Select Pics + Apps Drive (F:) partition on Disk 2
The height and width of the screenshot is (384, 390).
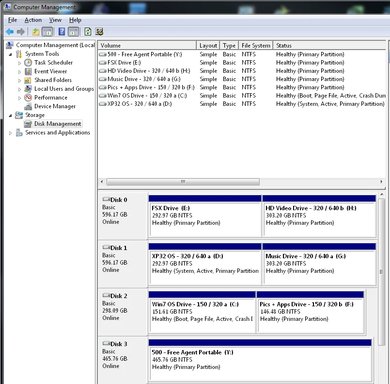[310, 312]
